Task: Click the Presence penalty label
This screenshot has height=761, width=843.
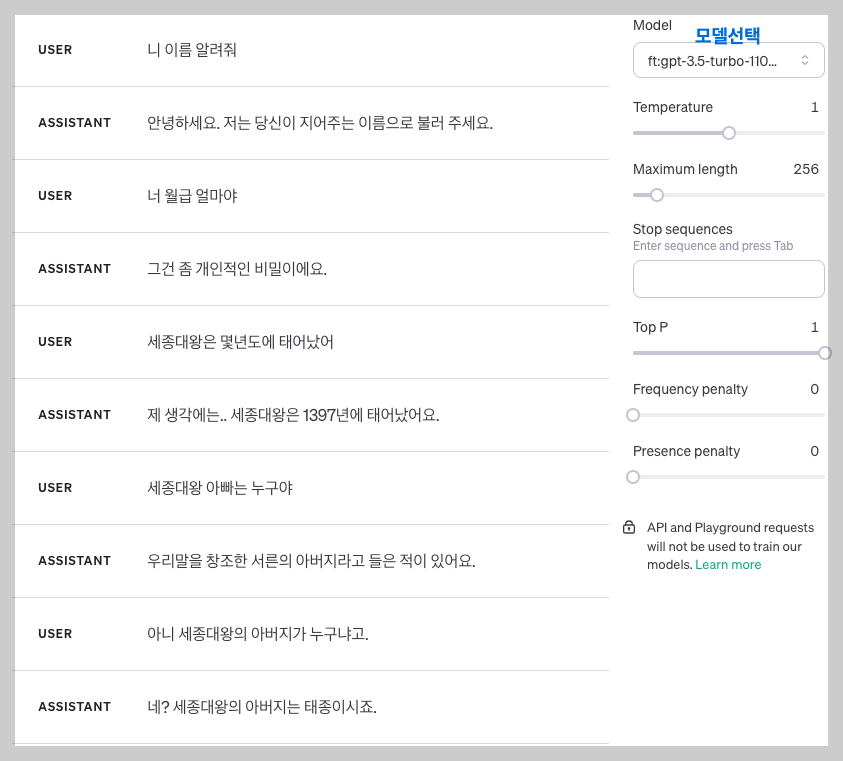Action: coord(686,451)
